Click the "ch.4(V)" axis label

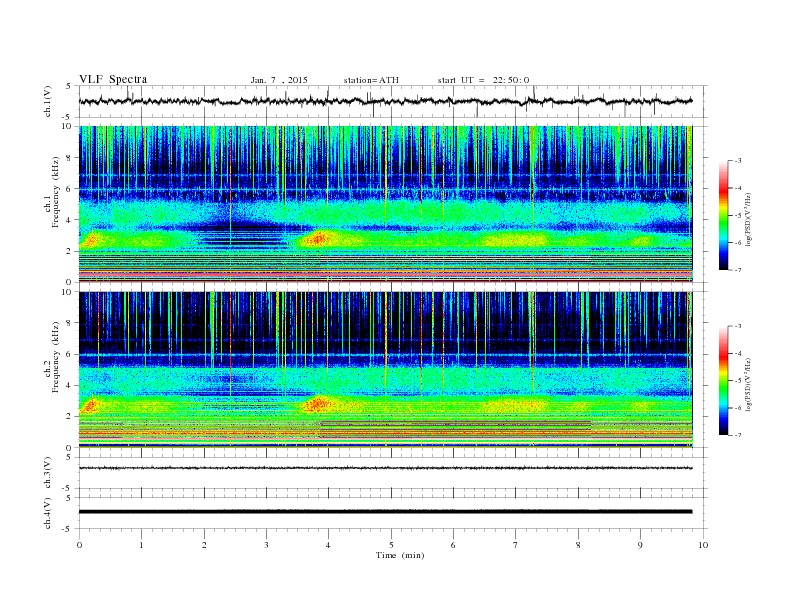point(47,513)
